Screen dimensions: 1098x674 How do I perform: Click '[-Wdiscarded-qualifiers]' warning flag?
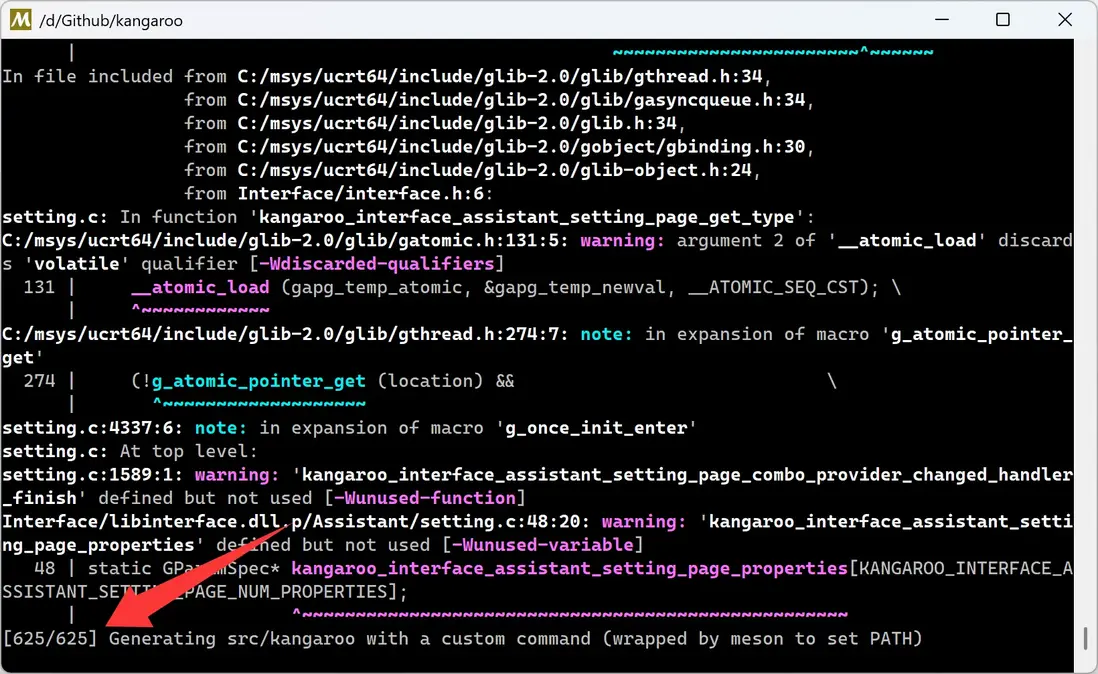(x=376, y=264)
